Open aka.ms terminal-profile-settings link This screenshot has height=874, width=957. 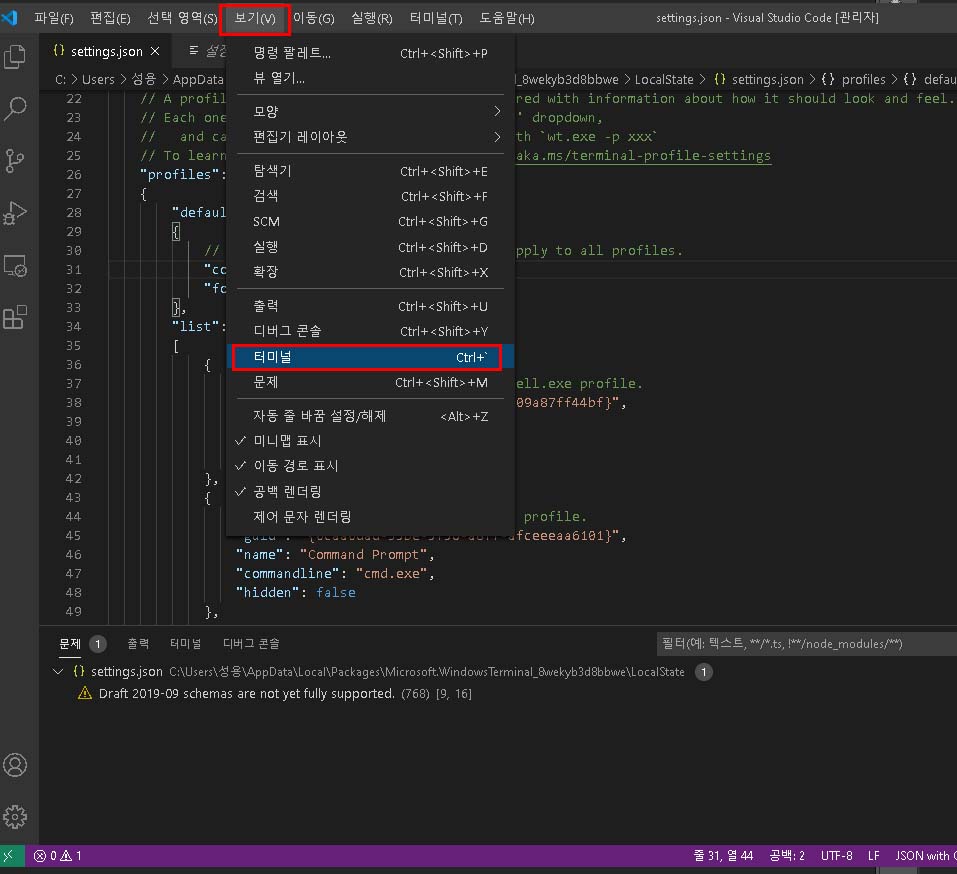coord(643,156)
